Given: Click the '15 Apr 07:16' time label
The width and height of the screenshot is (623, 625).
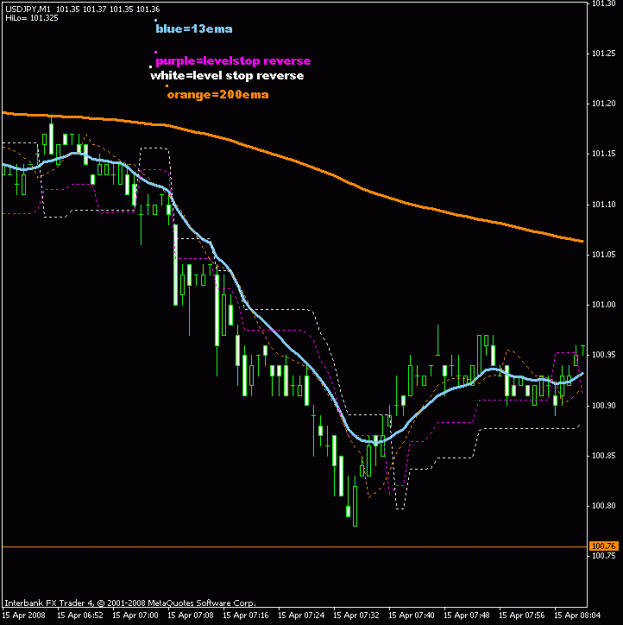Looking at the screenshot, I should [x=246, y=615].
